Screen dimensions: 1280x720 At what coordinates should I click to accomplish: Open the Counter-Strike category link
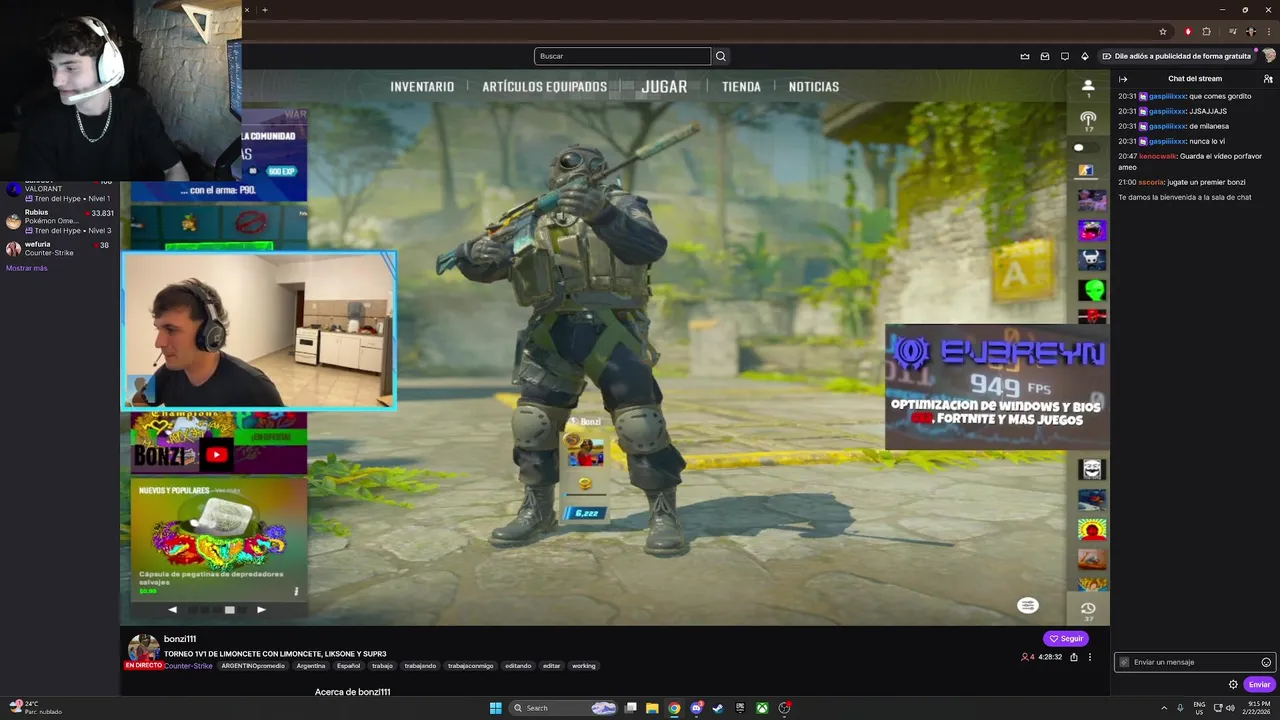[x=188, y=666]
